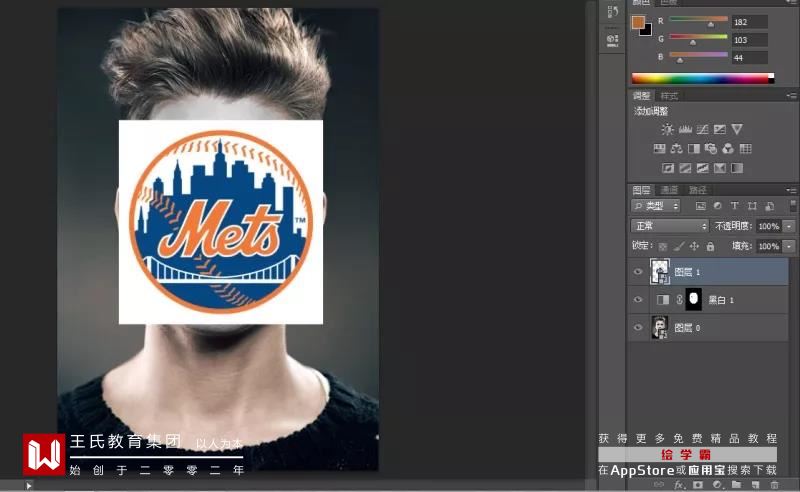Add a Curves adjustment
Screen dimensions: 800x492
[703, 129]
